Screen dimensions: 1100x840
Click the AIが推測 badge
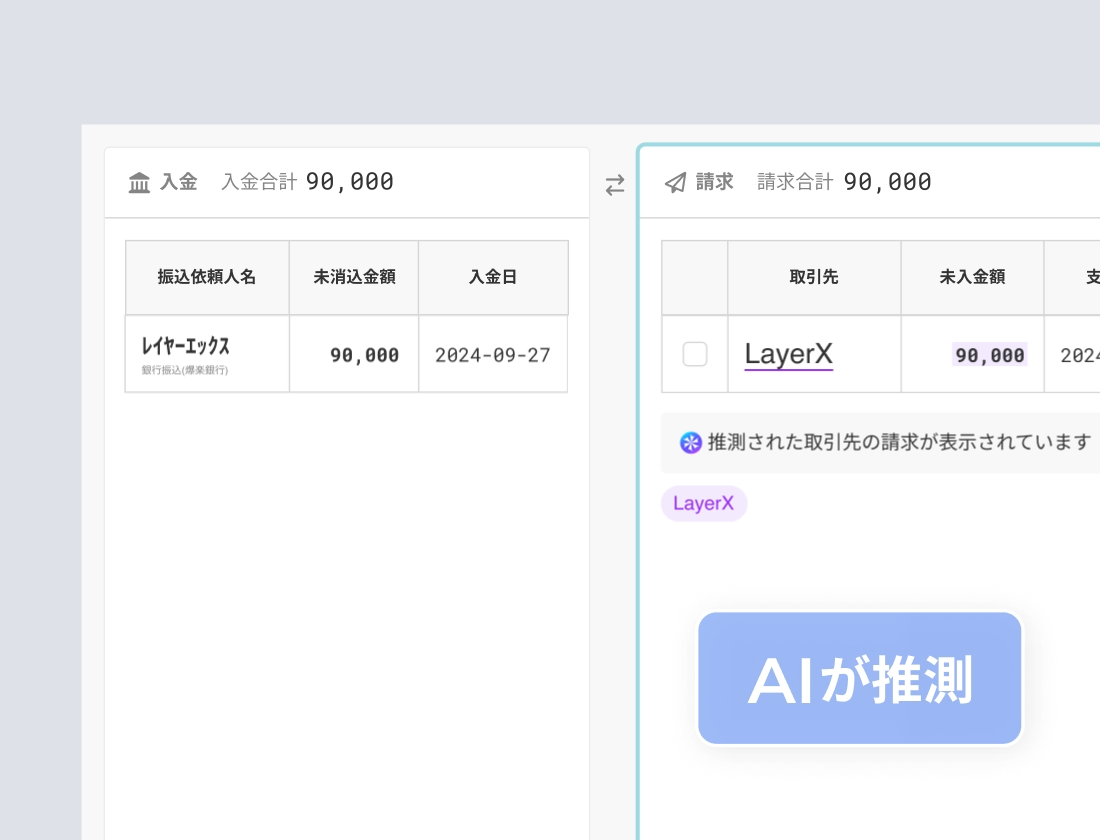point(859,677)
